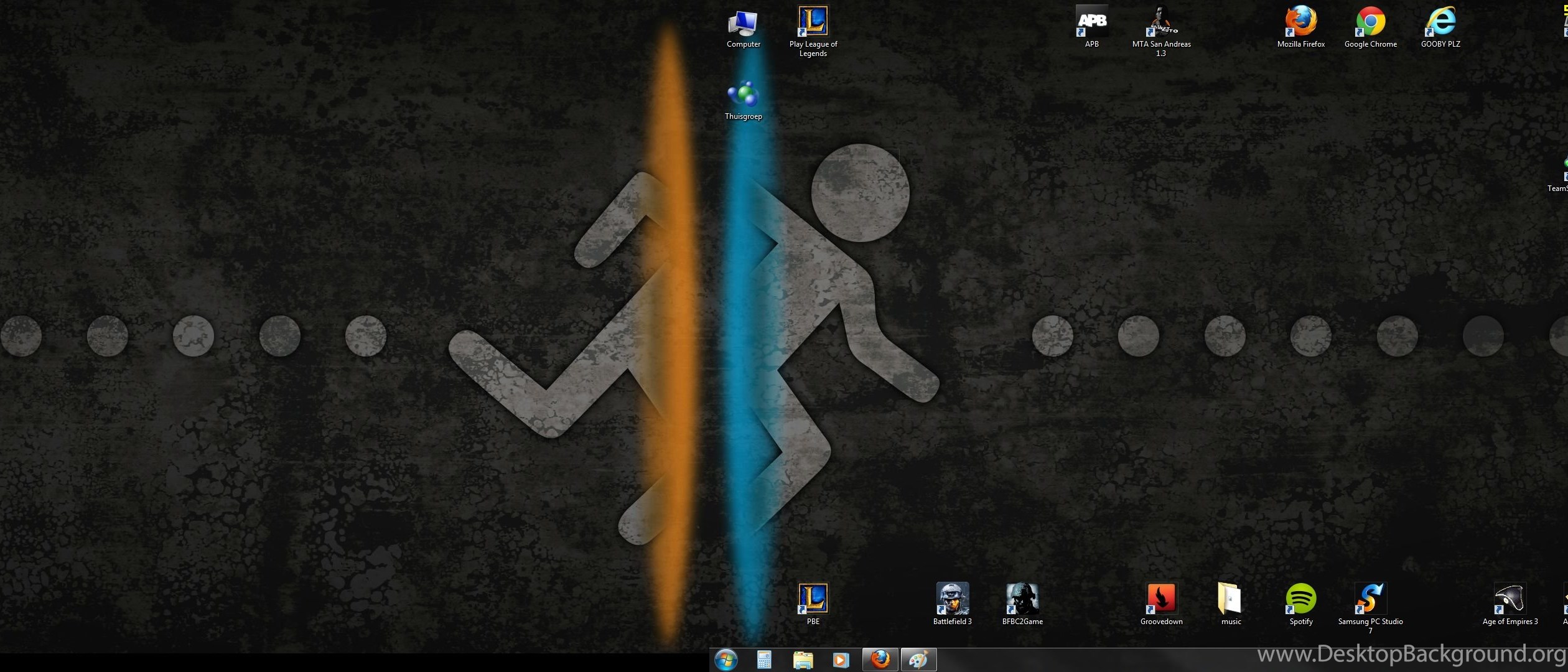Open the Windows Start menu orb
This screenshot has width=1568, height=672.
[726, 660]
